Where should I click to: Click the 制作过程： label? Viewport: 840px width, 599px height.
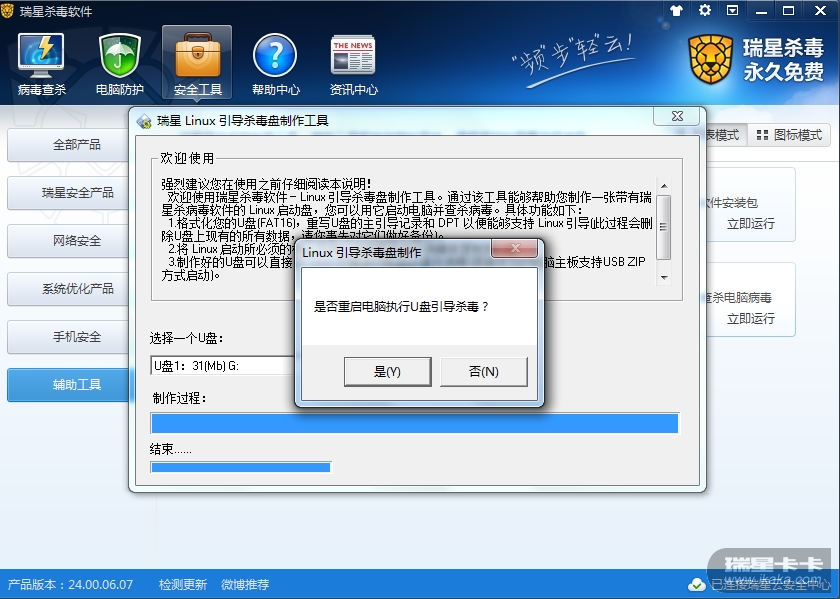179,398
